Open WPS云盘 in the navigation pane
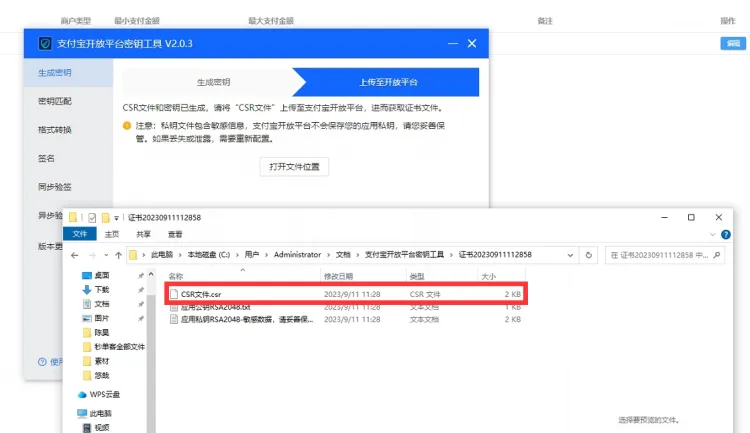The width and height of the screenshot is (750, 433). point(105,394)
